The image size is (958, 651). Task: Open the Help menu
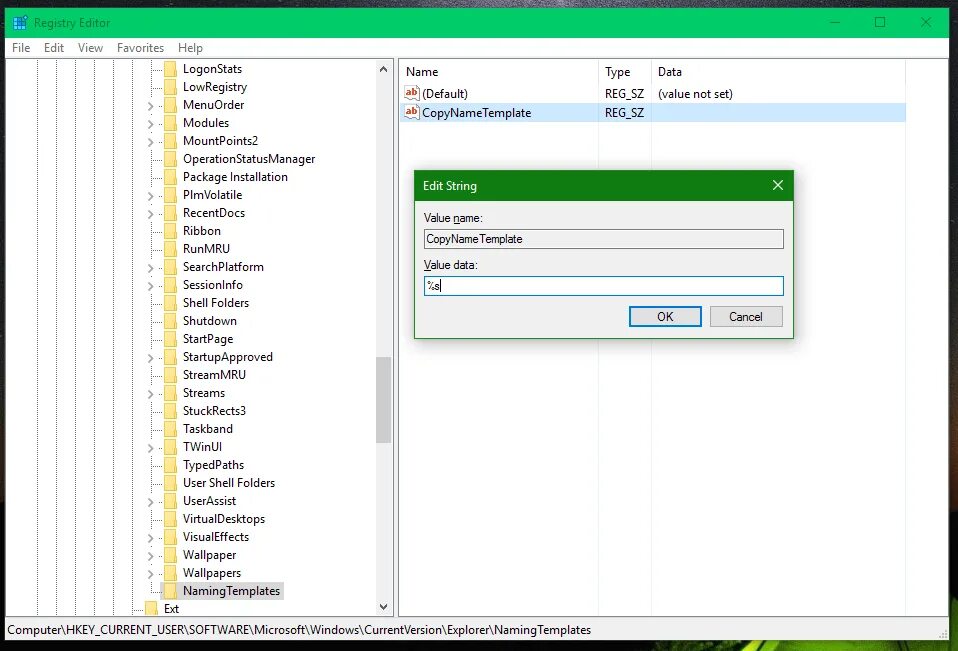[190, 48]
